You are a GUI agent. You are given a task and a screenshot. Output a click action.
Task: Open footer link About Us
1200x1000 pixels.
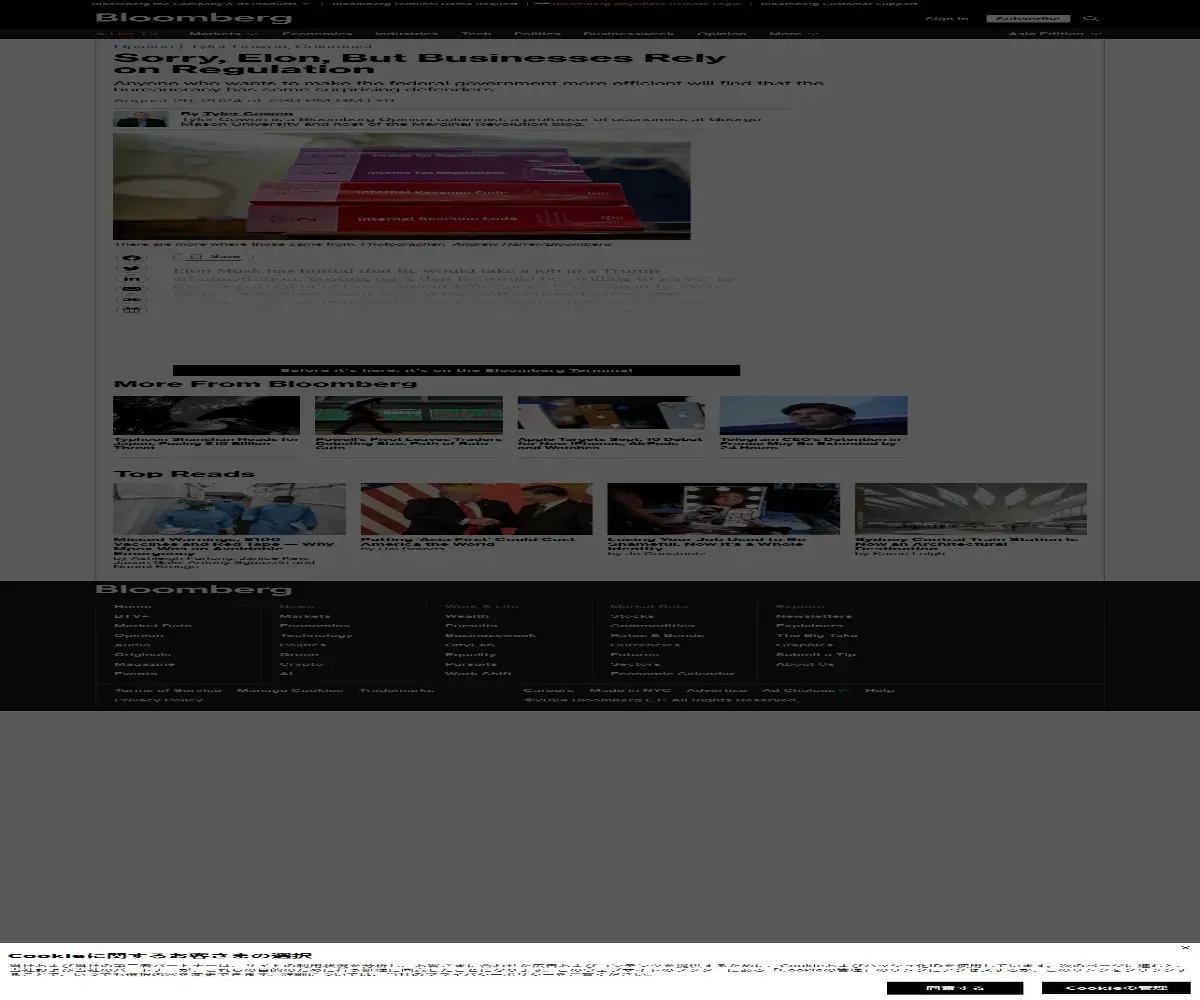(x=804, y=664)
